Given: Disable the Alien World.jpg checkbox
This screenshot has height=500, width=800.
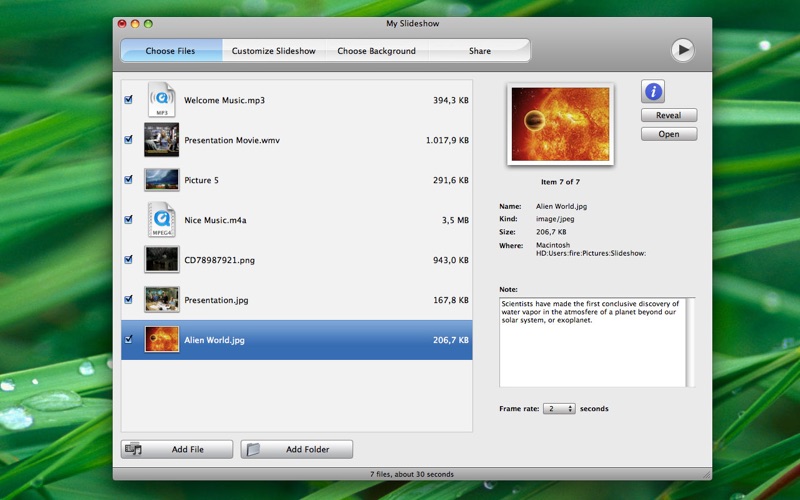Looking at the screenshot, I should pos(128,340).
